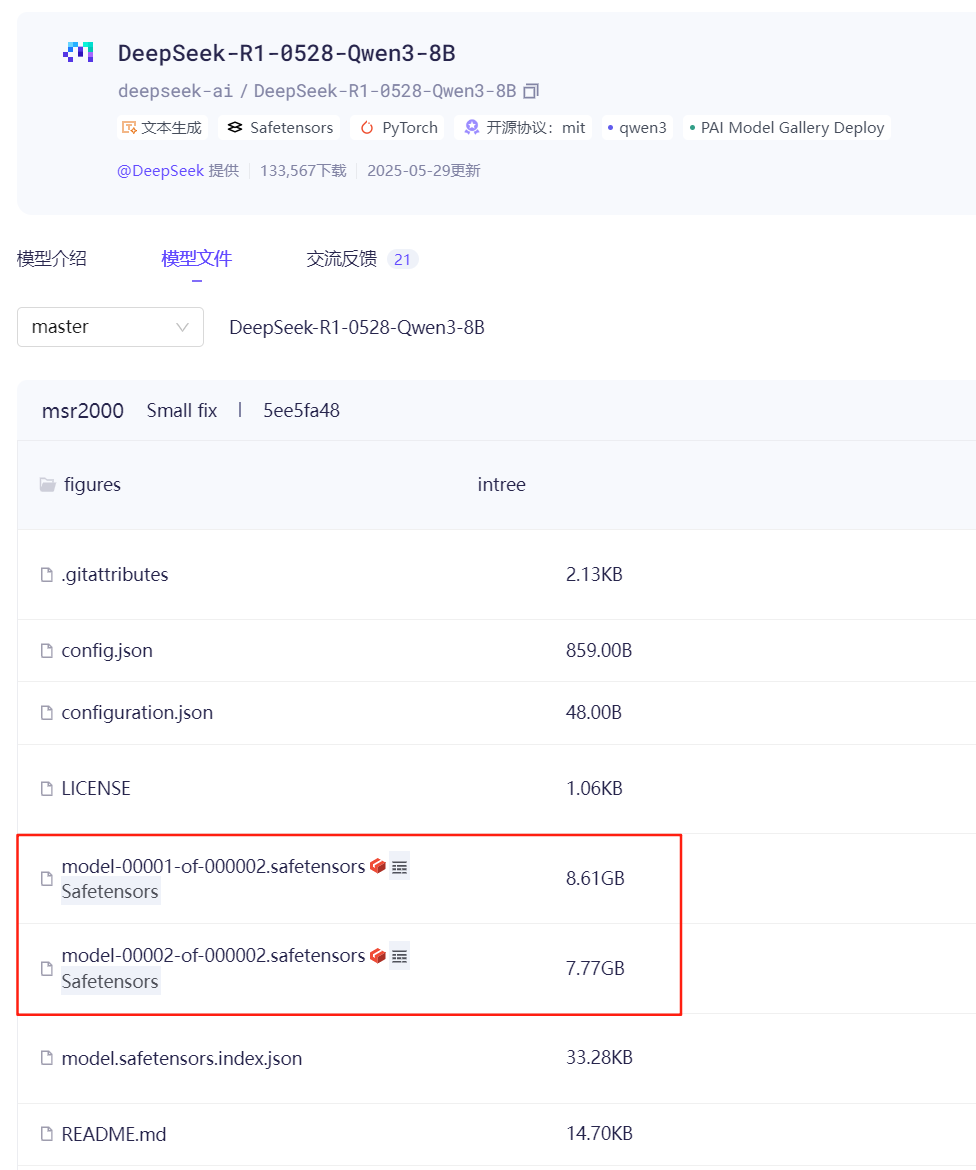
Task: Click the file icon for model-00001-of-000002.safetensors
Action: click(x=46, y=879)
